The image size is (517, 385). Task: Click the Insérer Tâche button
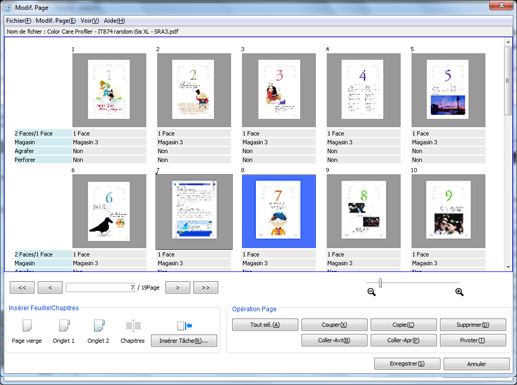tap(184, 341)
